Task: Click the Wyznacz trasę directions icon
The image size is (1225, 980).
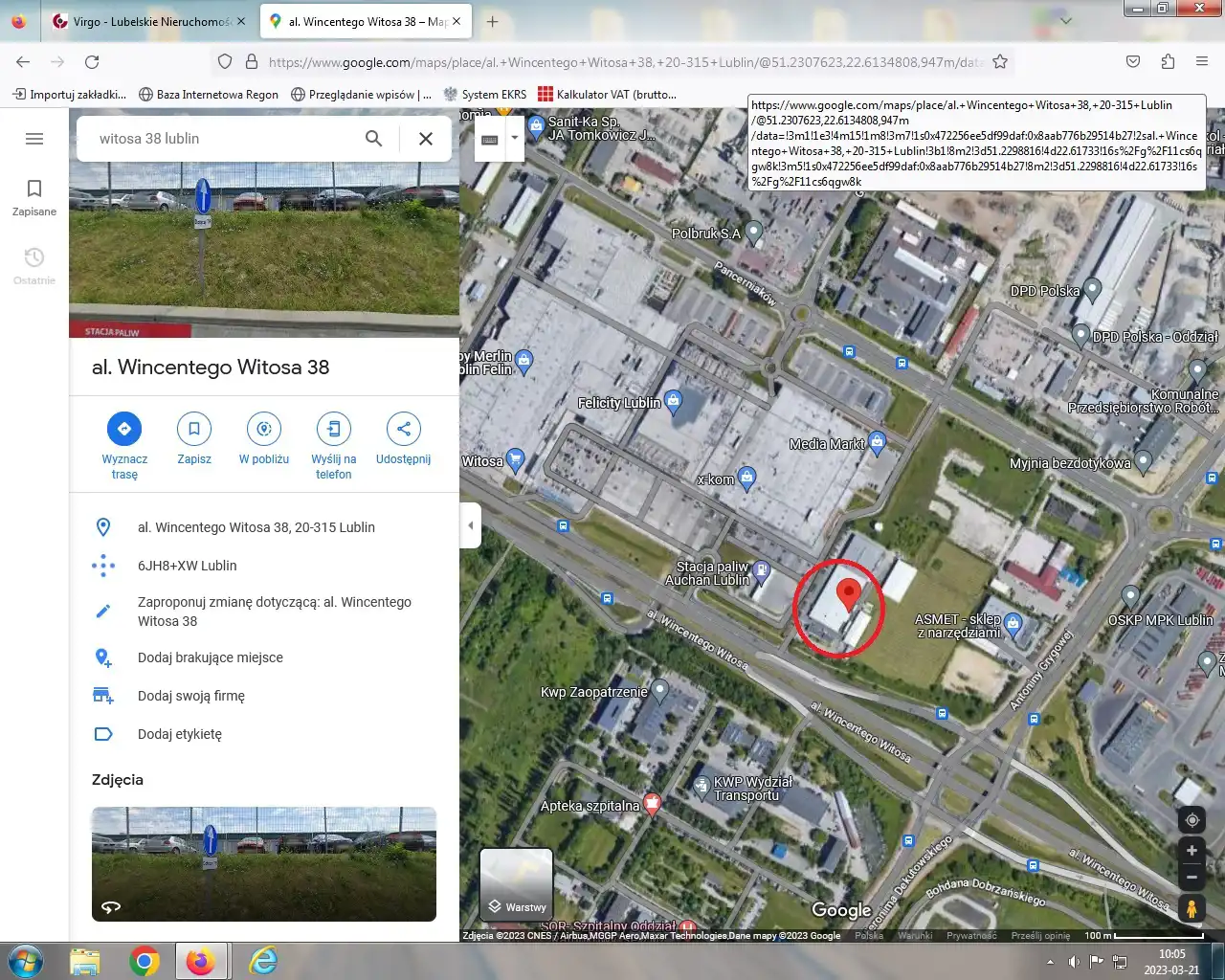Action: (124, 430)
